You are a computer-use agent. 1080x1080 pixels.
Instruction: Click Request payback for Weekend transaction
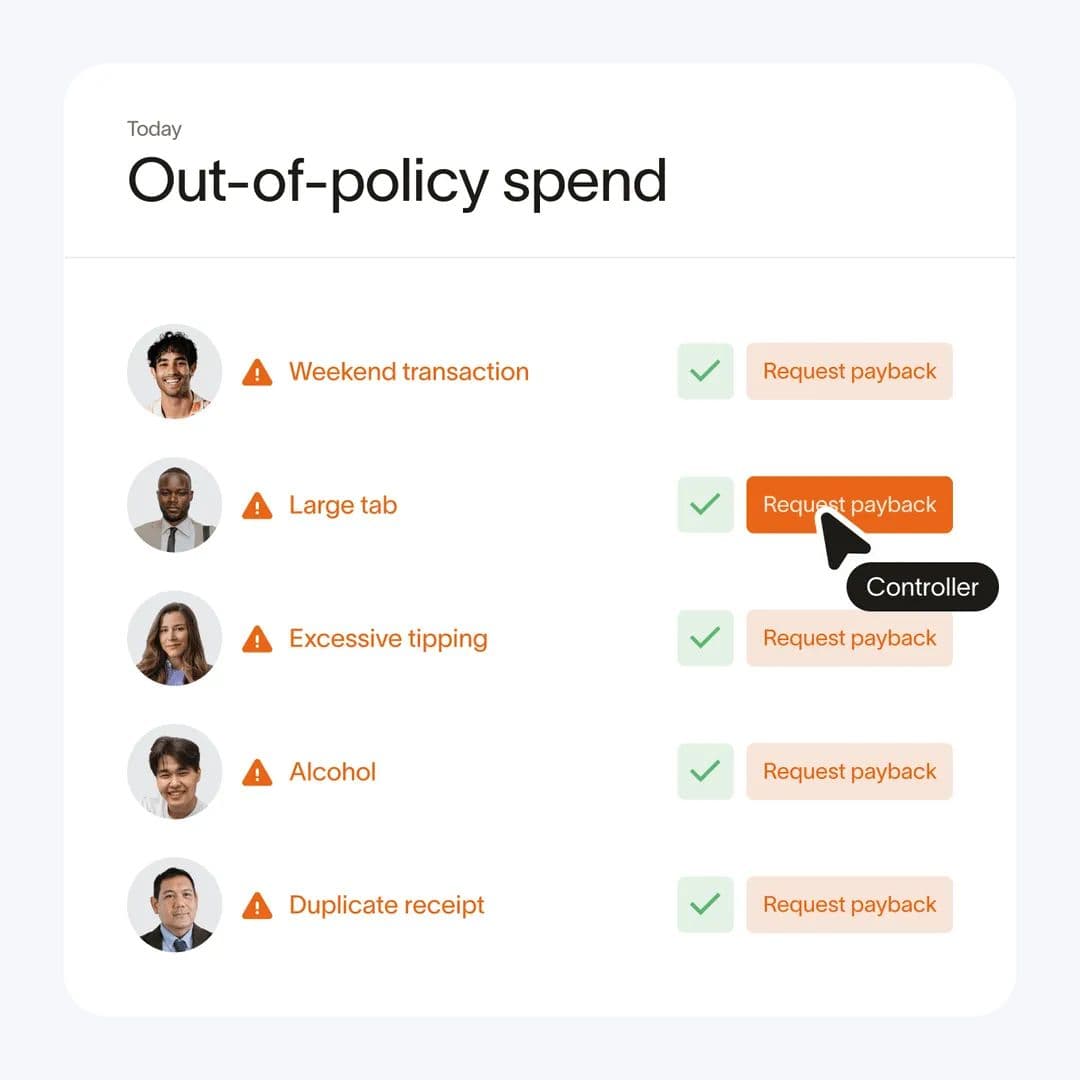point(849,371)
